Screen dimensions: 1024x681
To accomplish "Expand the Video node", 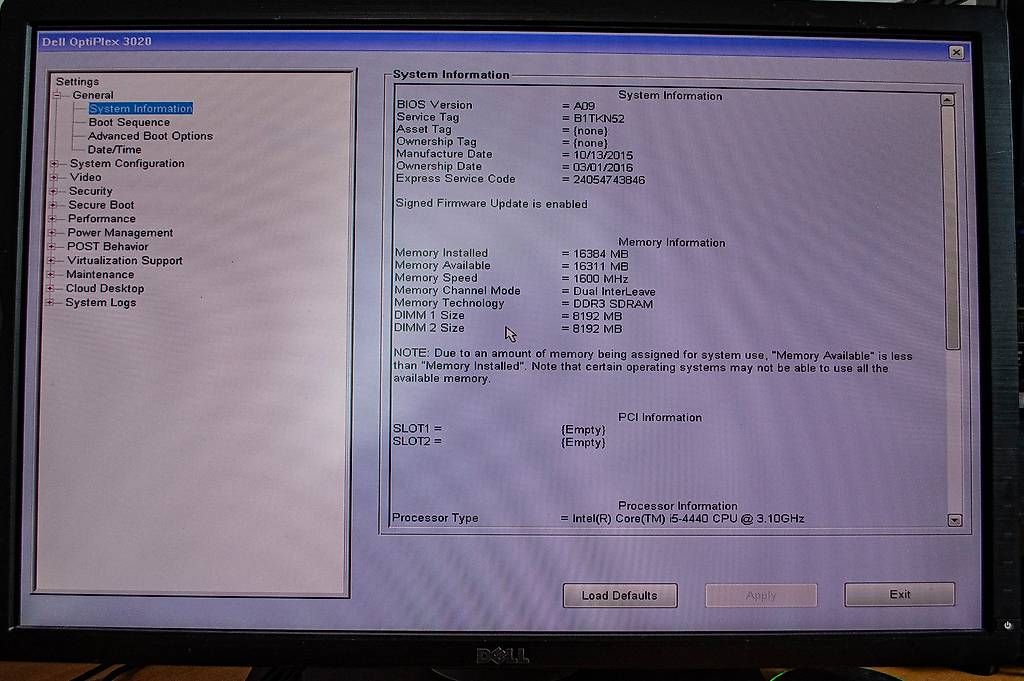I will [x=54, y=178].
